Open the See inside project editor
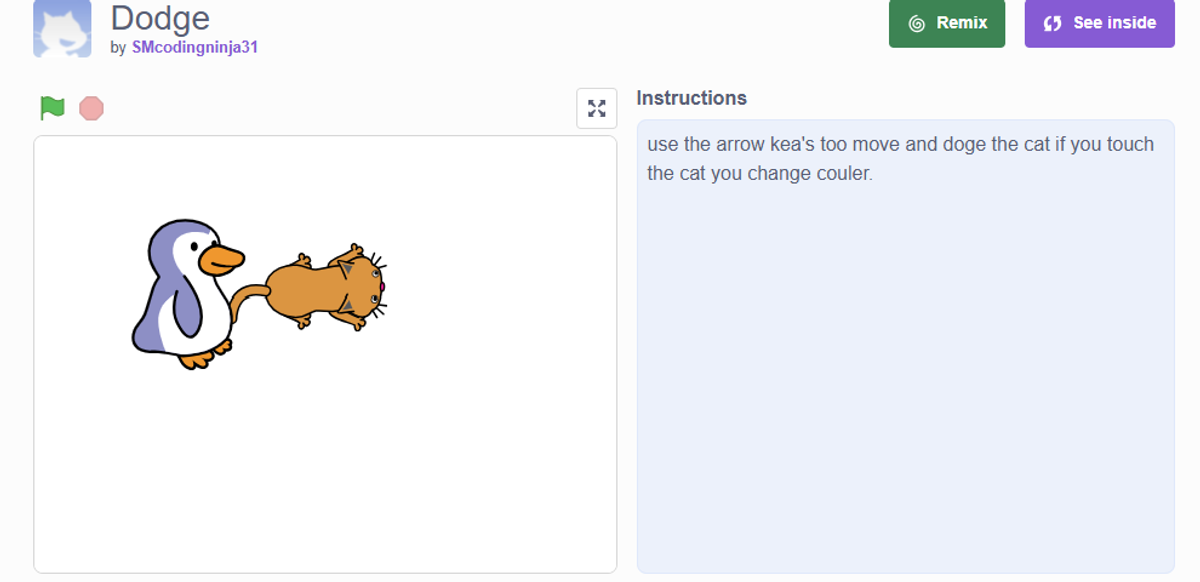1200x582 pixels. (1099, 23)
